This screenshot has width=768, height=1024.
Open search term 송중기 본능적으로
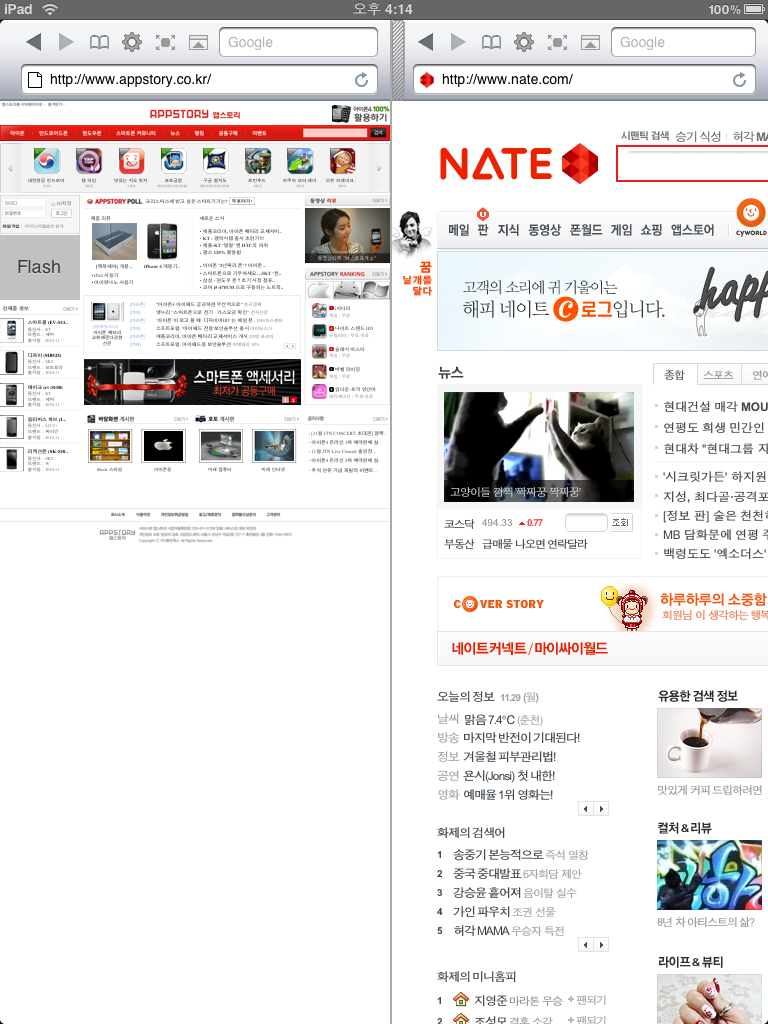498,854
